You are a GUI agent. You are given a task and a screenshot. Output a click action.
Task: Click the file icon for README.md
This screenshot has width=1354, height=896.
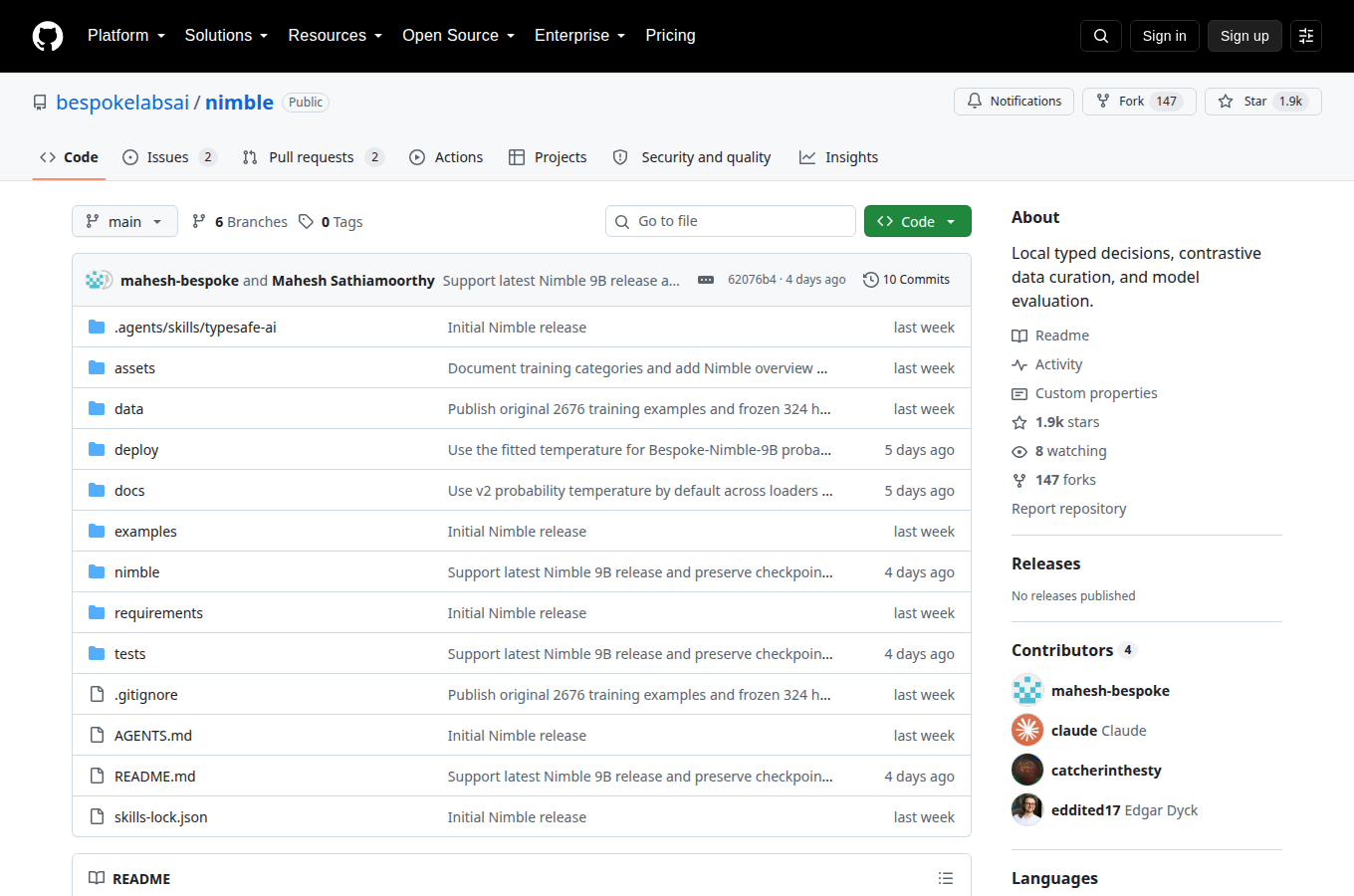point(97,777)
